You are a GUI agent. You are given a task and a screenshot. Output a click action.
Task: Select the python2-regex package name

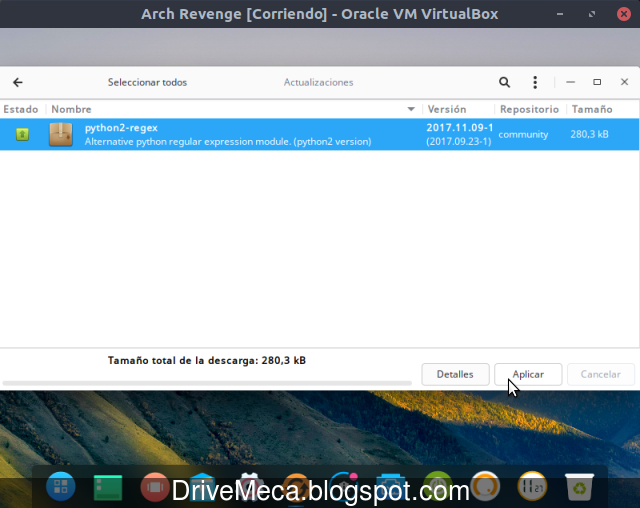pos(121,128)
